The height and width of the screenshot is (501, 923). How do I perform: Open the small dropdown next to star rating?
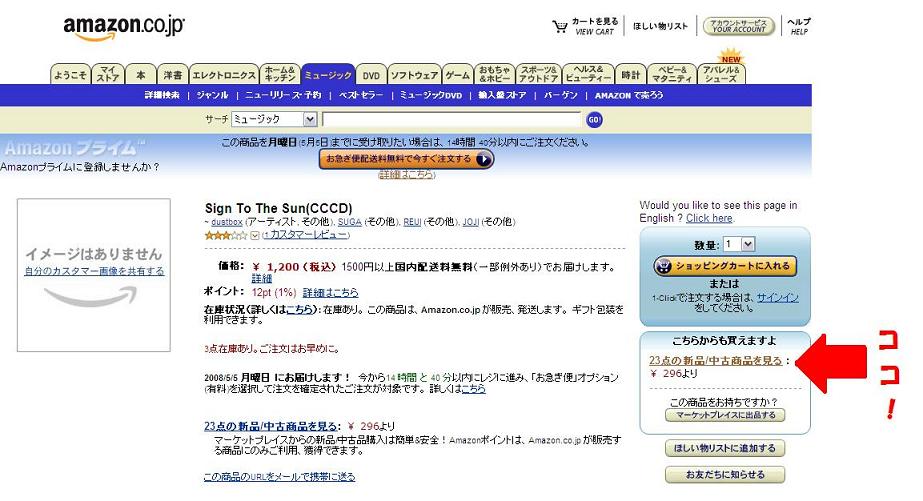255,235
